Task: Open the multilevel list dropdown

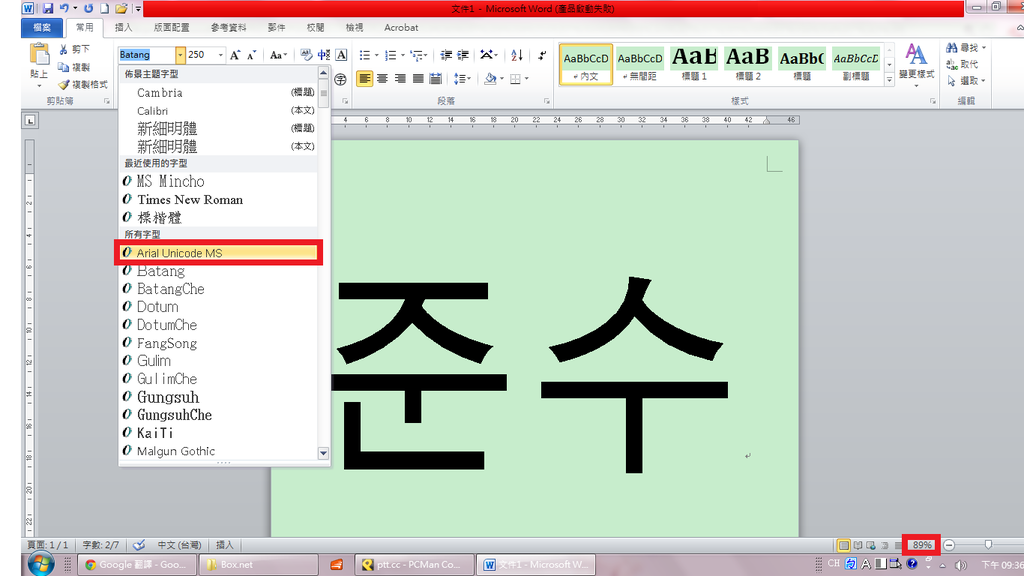Action: pyautogui.click(x=426, y=55)
